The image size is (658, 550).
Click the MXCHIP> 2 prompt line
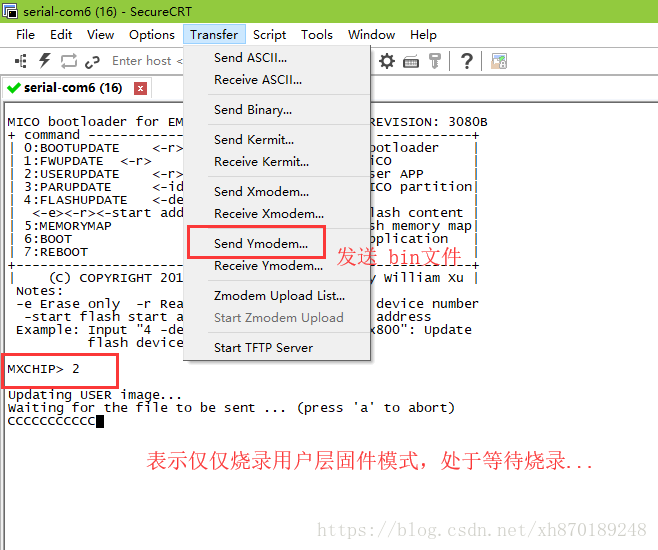click(43, 369)
